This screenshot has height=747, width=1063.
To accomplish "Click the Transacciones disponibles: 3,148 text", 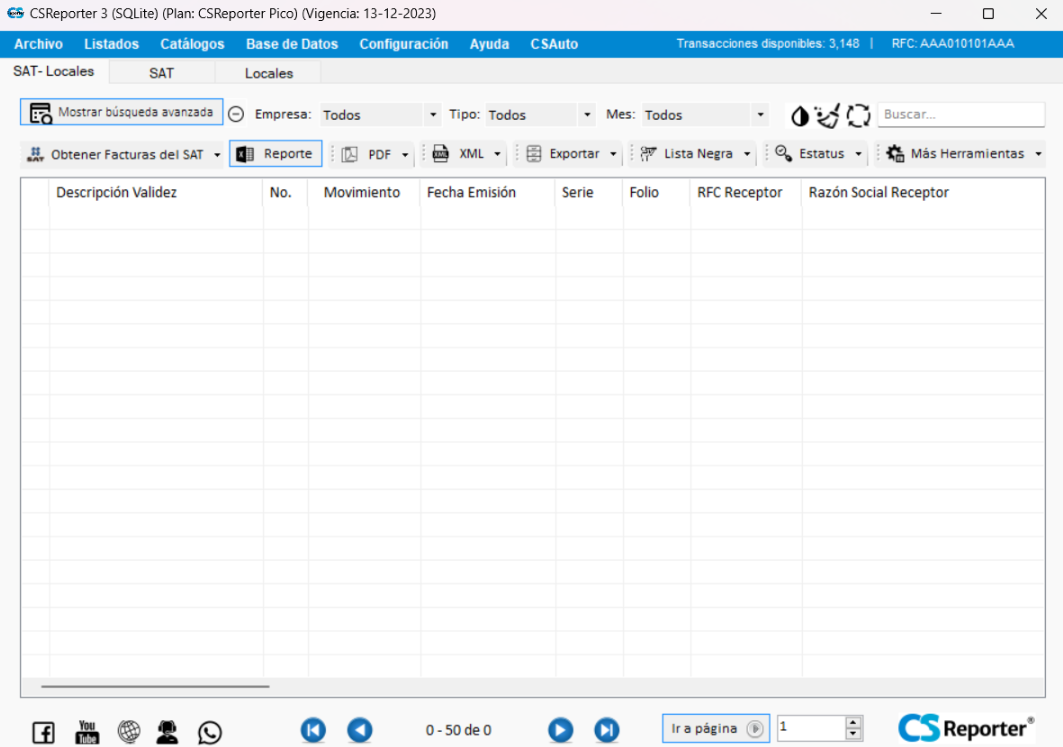I will 767,43.
